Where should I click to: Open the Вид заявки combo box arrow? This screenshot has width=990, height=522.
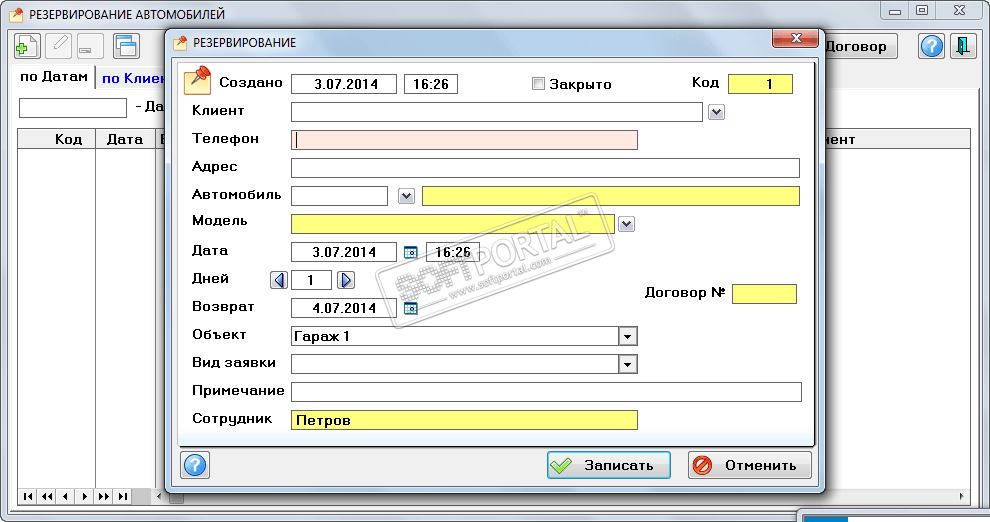coord(627,364)
